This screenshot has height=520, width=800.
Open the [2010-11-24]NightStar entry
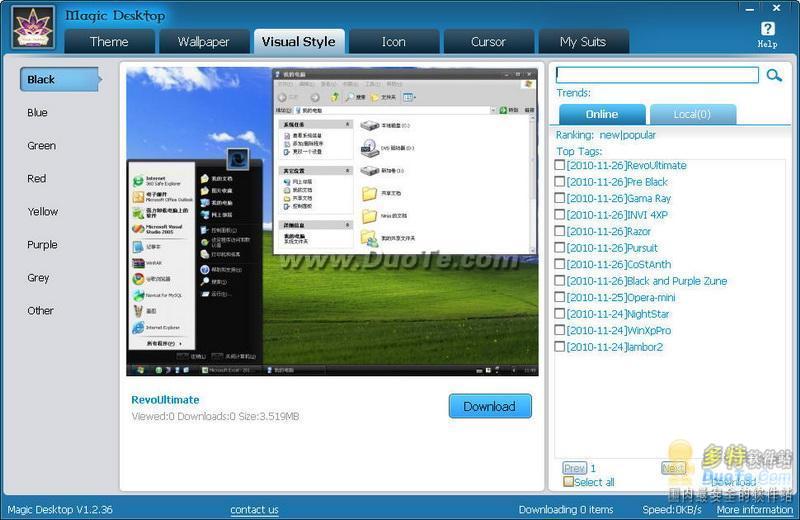click(x=618, y=314)
